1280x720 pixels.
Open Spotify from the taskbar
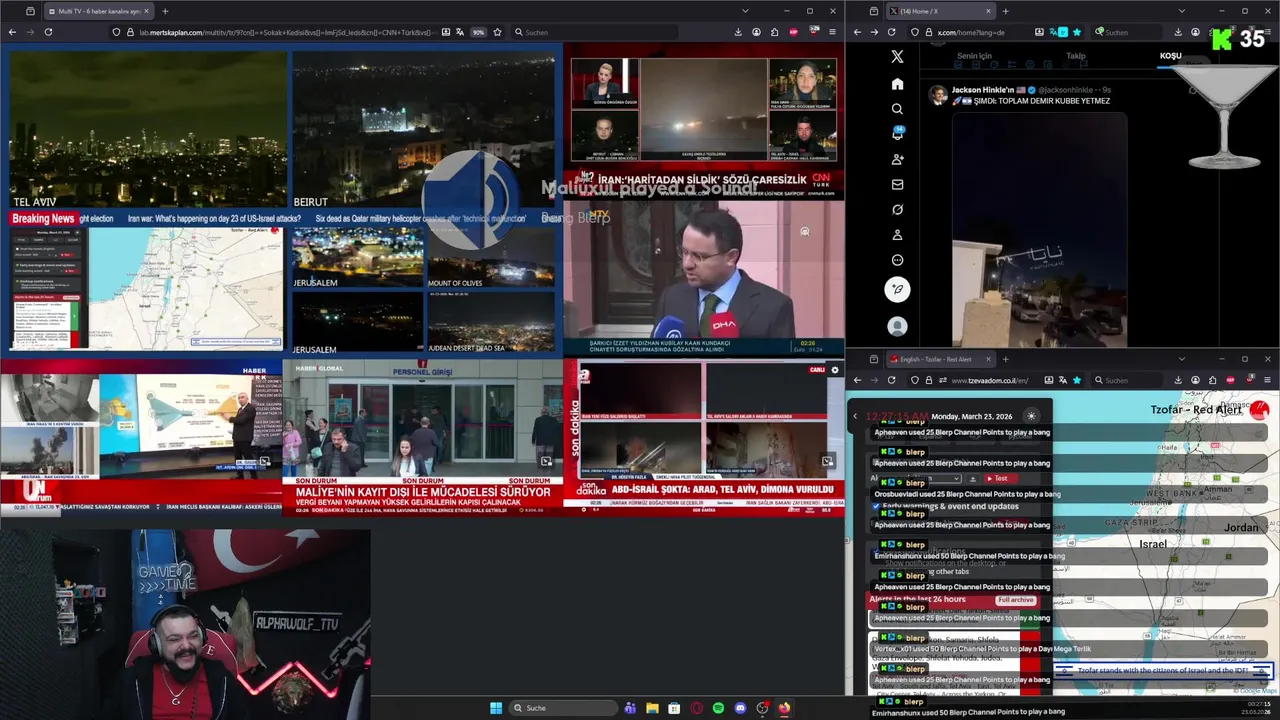(718, 708)
